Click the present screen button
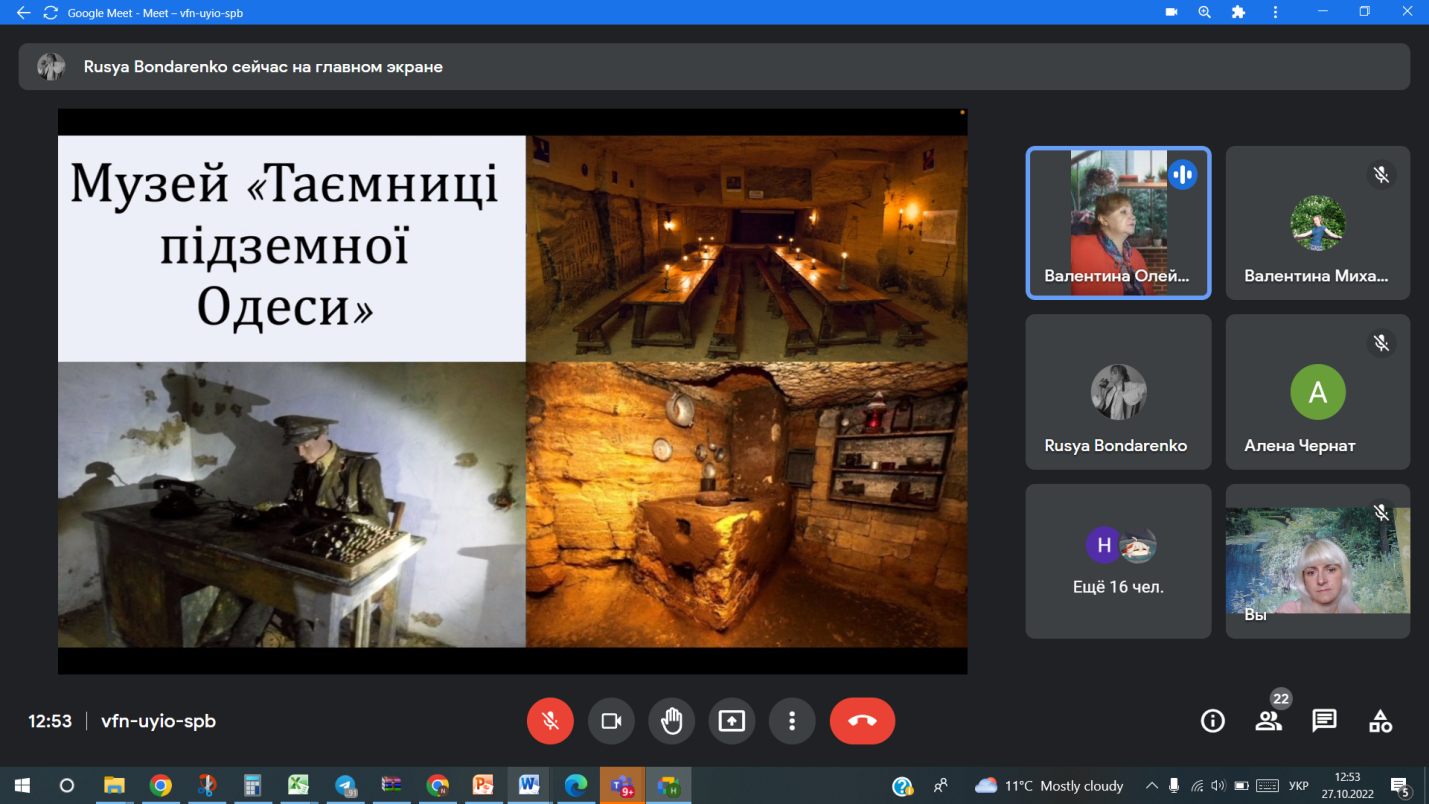The width and height of the screenshot is (1429, 804). pyautogui.click(x=732, y=721)
